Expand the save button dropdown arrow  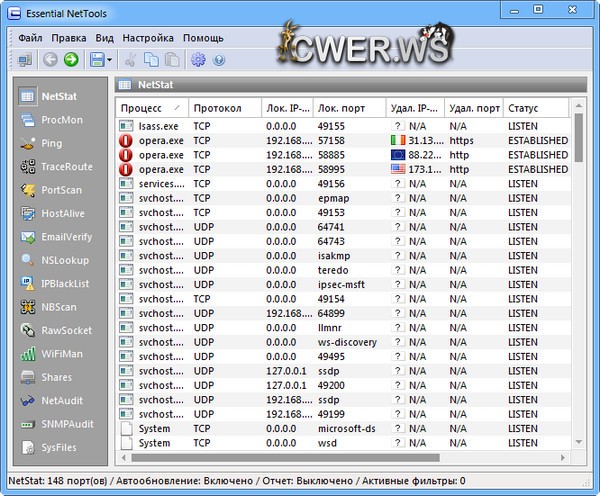(110, 60)
